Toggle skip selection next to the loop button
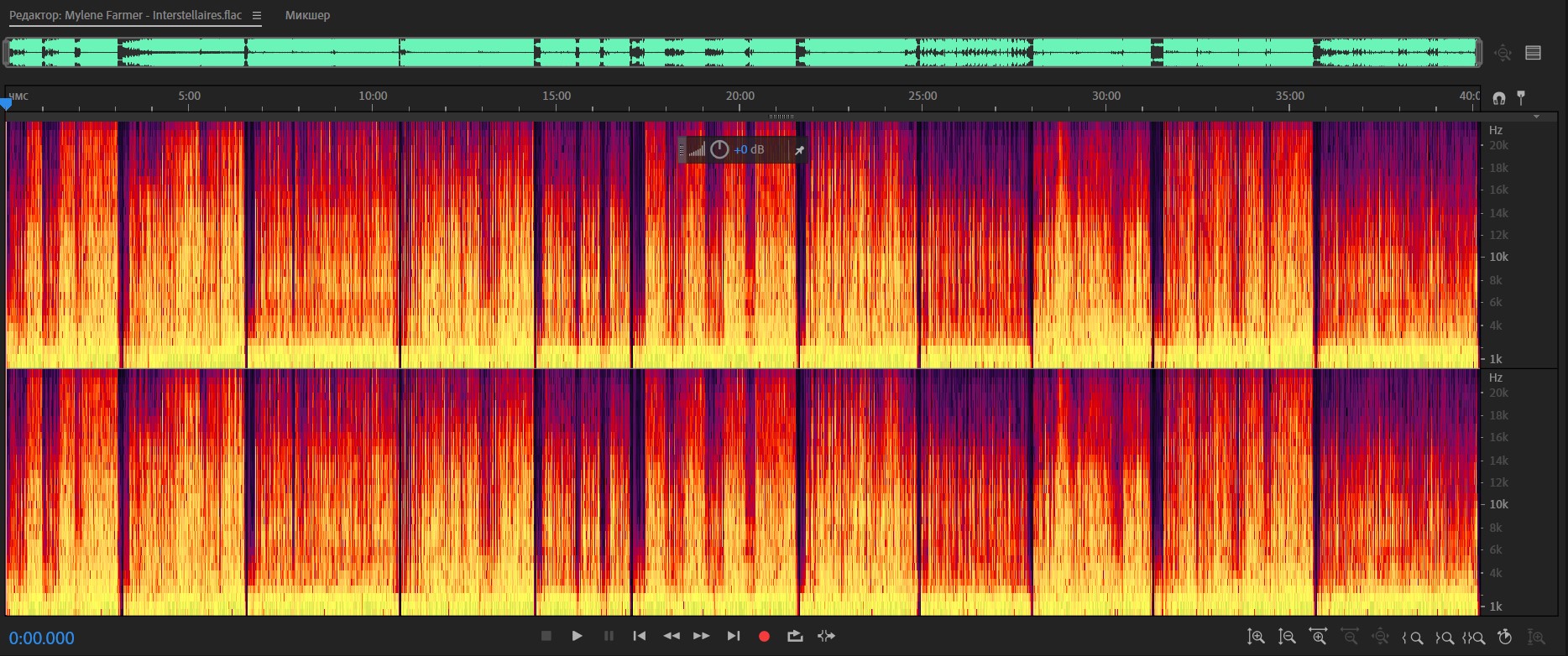 click(827, 637)
